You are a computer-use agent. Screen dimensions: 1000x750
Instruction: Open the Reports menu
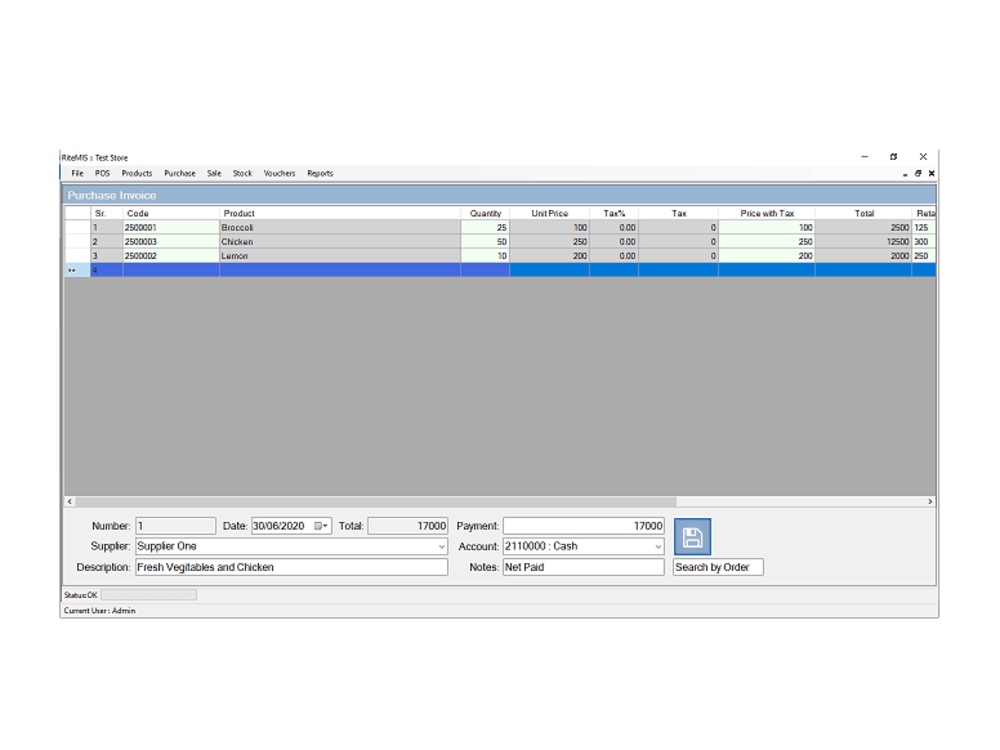[319, 173]
